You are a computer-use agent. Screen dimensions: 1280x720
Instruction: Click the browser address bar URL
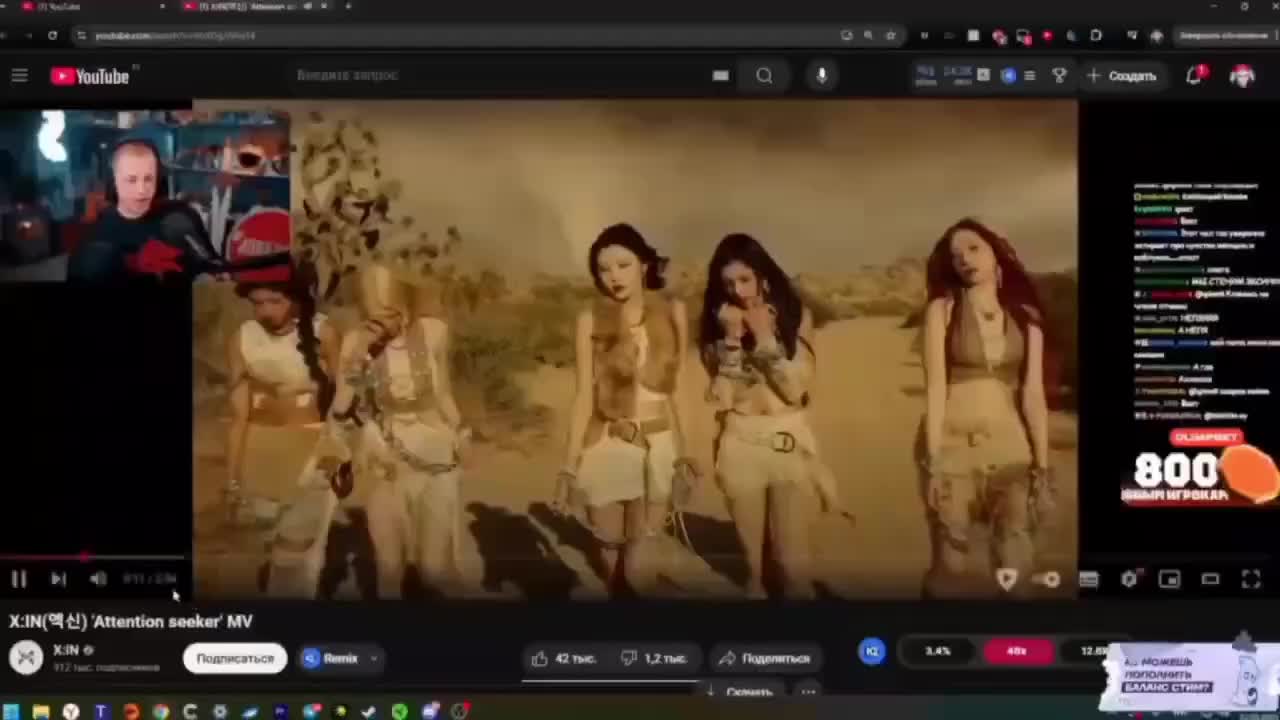tap(175, 36)
